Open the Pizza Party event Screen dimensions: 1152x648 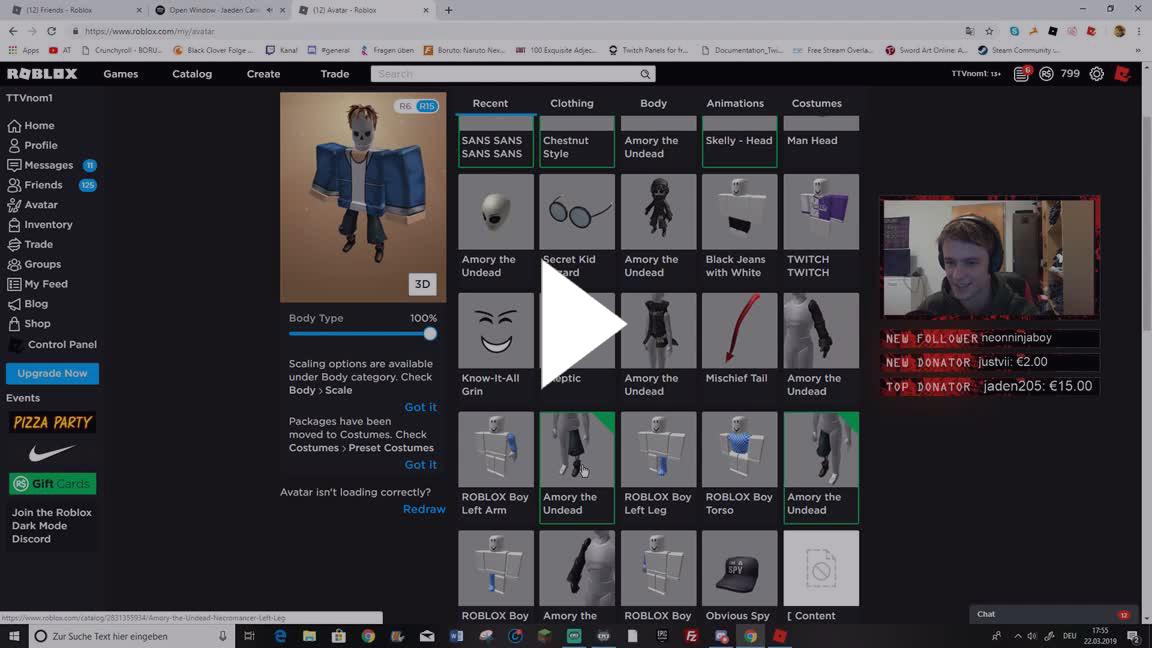52,422
